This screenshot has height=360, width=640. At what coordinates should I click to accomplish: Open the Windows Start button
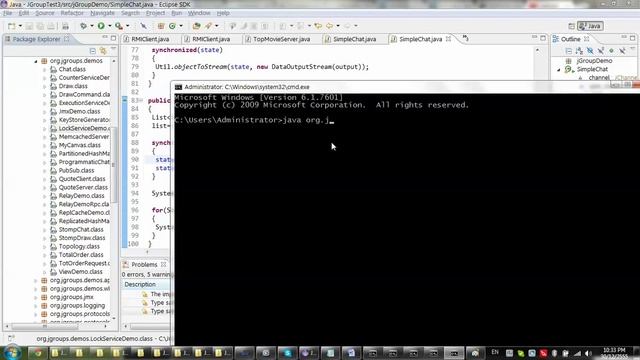tap(11, 352)
